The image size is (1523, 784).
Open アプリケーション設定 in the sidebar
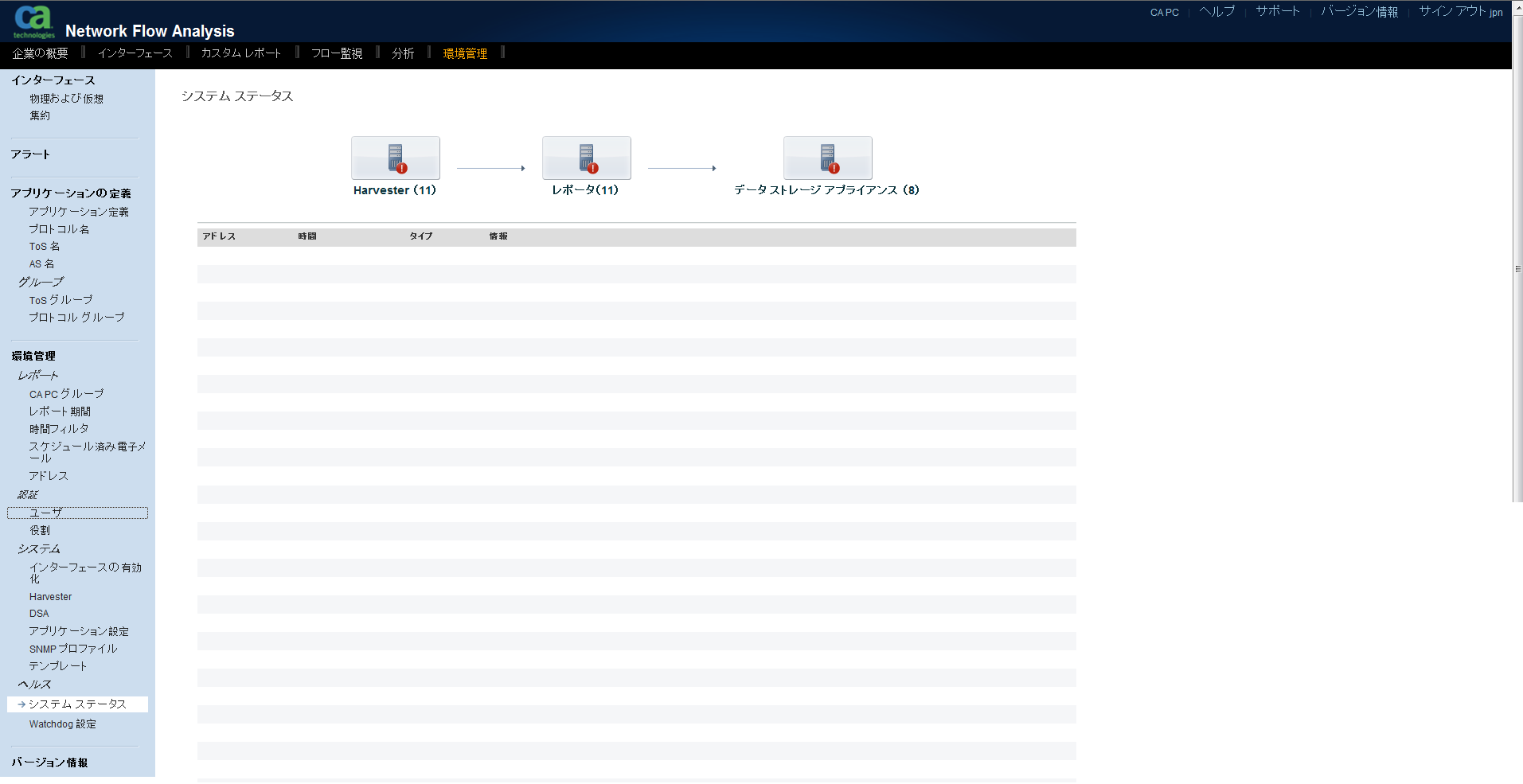tap(79, 631)
